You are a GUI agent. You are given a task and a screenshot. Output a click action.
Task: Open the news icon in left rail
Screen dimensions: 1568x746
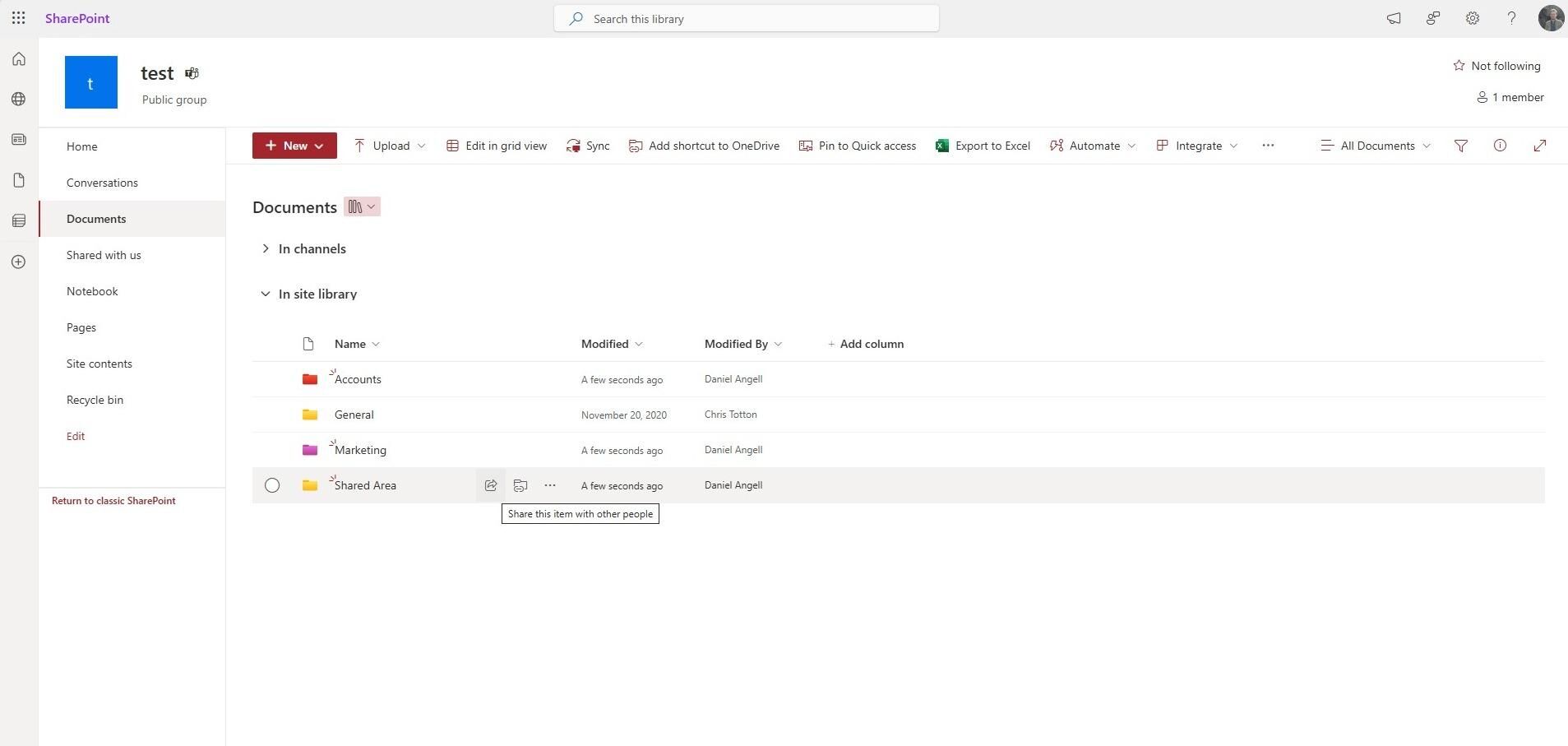click(19, 140)
